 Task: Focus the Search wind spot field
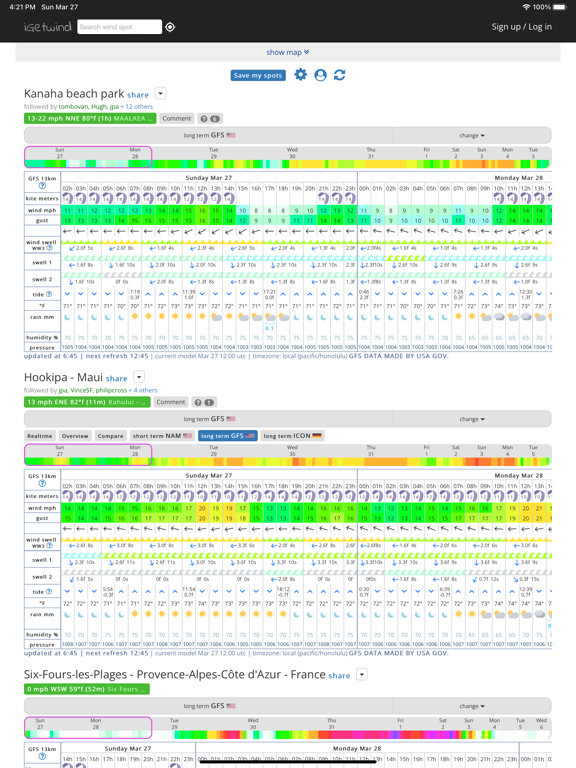(x=120, y=27)
